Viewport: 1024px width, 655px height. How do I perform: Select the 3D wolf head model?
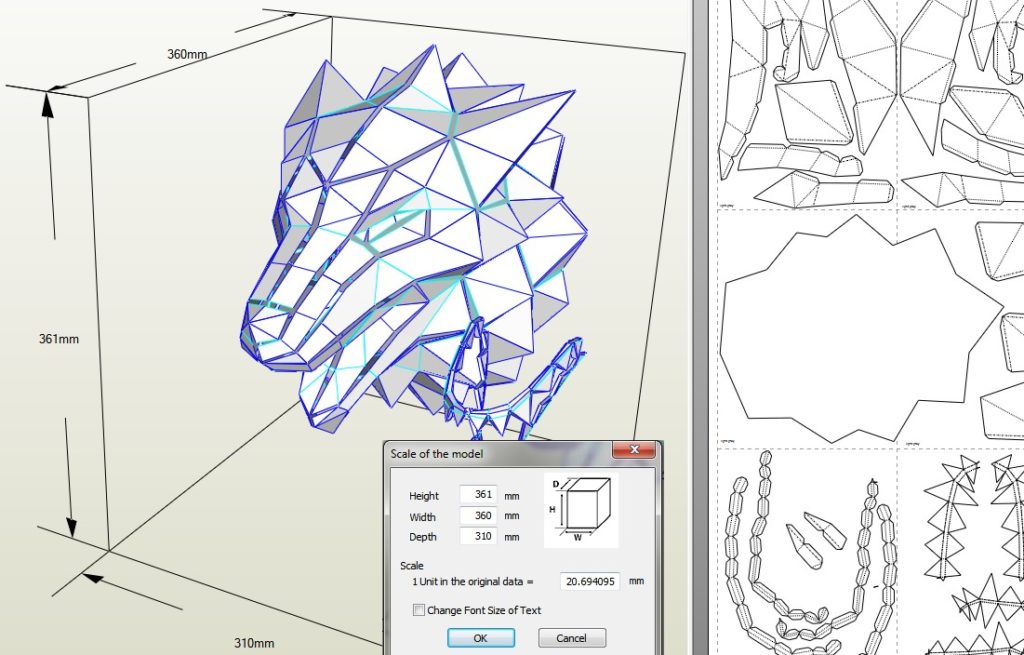point(415,242)
